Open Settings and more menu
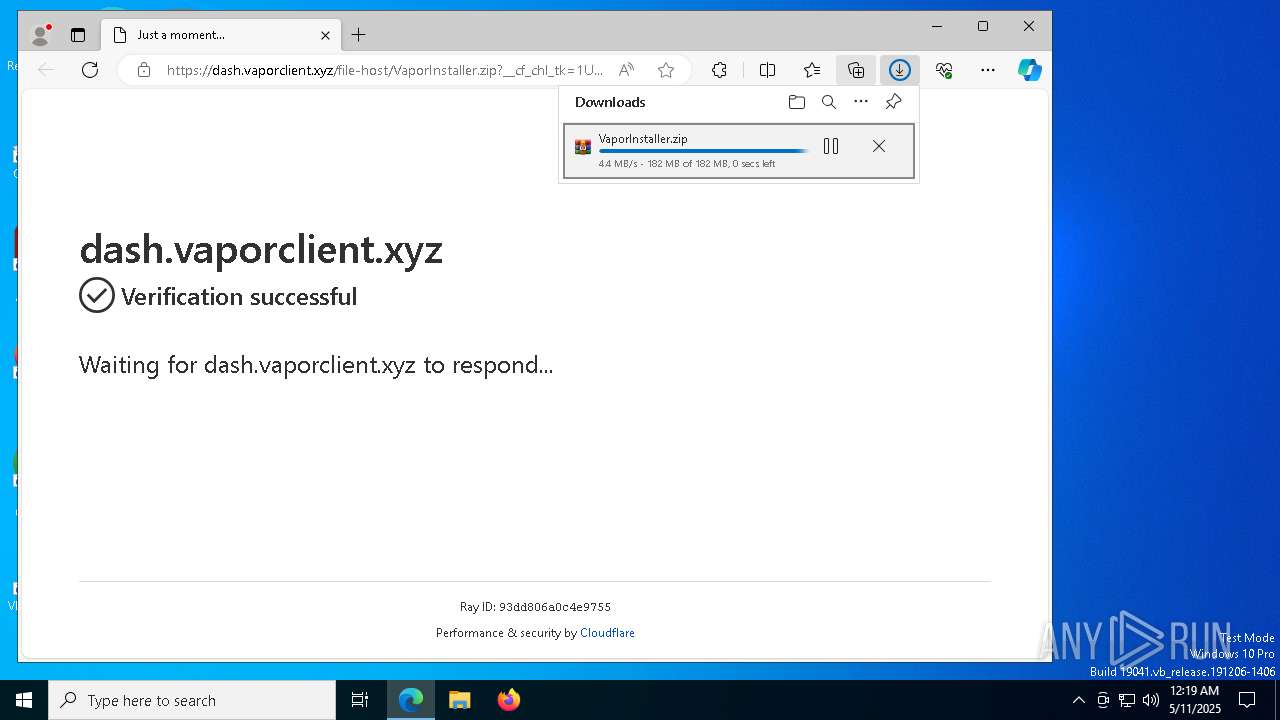Screen dimensions: 1280x720 (988, 70)
